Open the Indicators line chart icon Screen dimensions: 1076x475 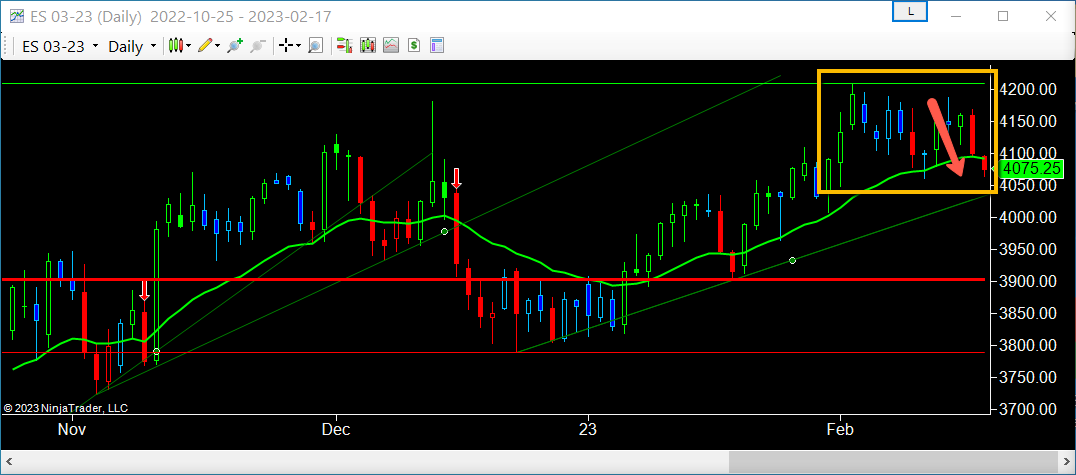point(391,46)
